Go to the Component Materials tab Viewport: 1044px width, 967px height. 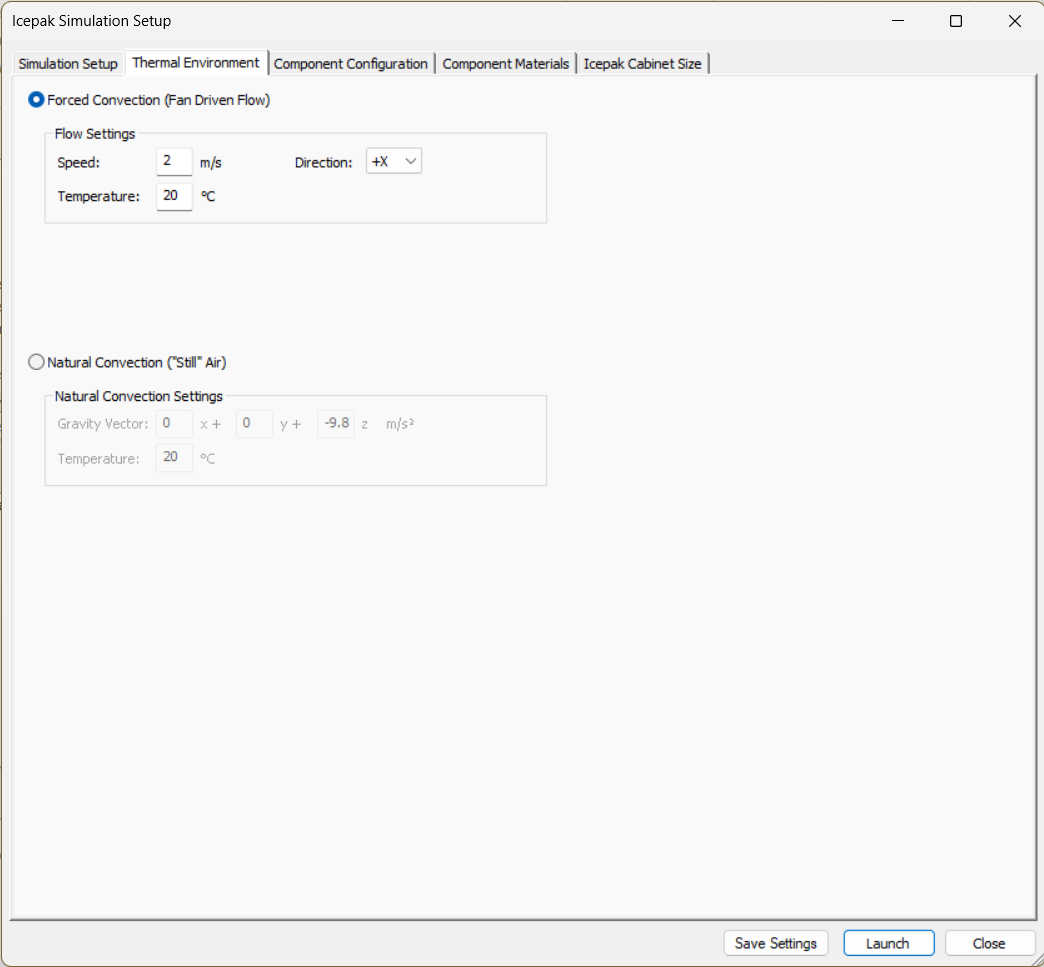pos(505,64)
